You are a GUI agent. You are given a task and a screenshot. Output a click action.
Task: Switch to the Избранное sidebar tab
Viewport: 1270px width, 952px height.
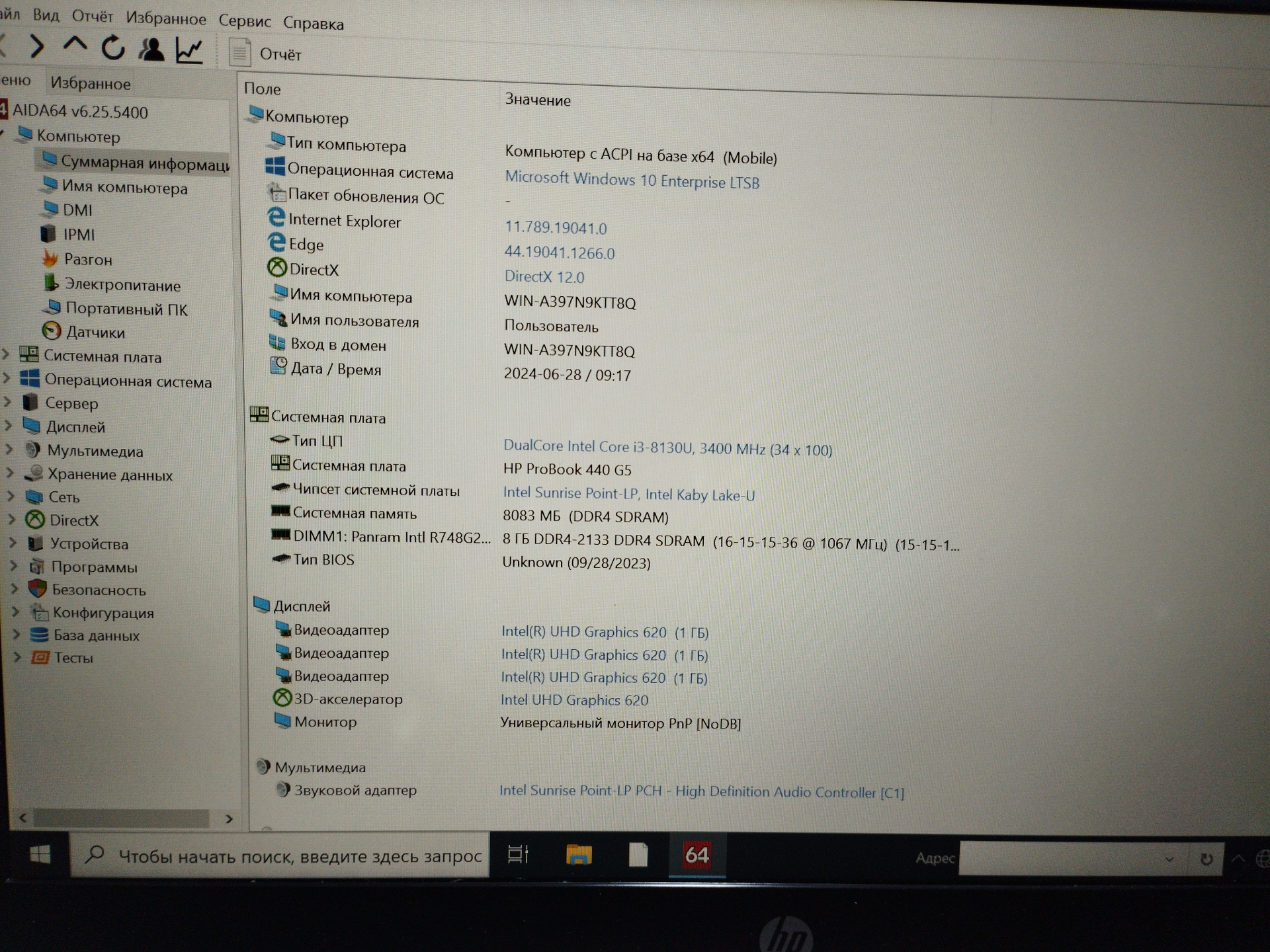coord(91,83)
